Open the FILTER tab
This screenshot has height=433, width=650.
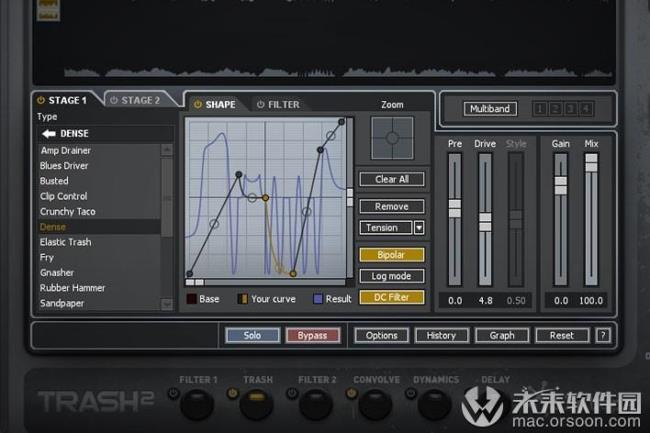284,104
